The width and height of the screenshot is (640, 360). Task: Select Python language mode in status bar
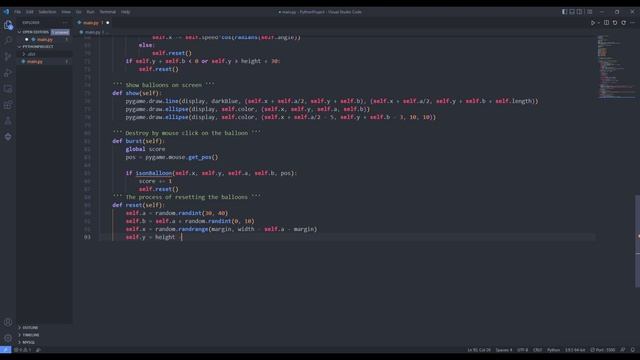tap(553, 350)
